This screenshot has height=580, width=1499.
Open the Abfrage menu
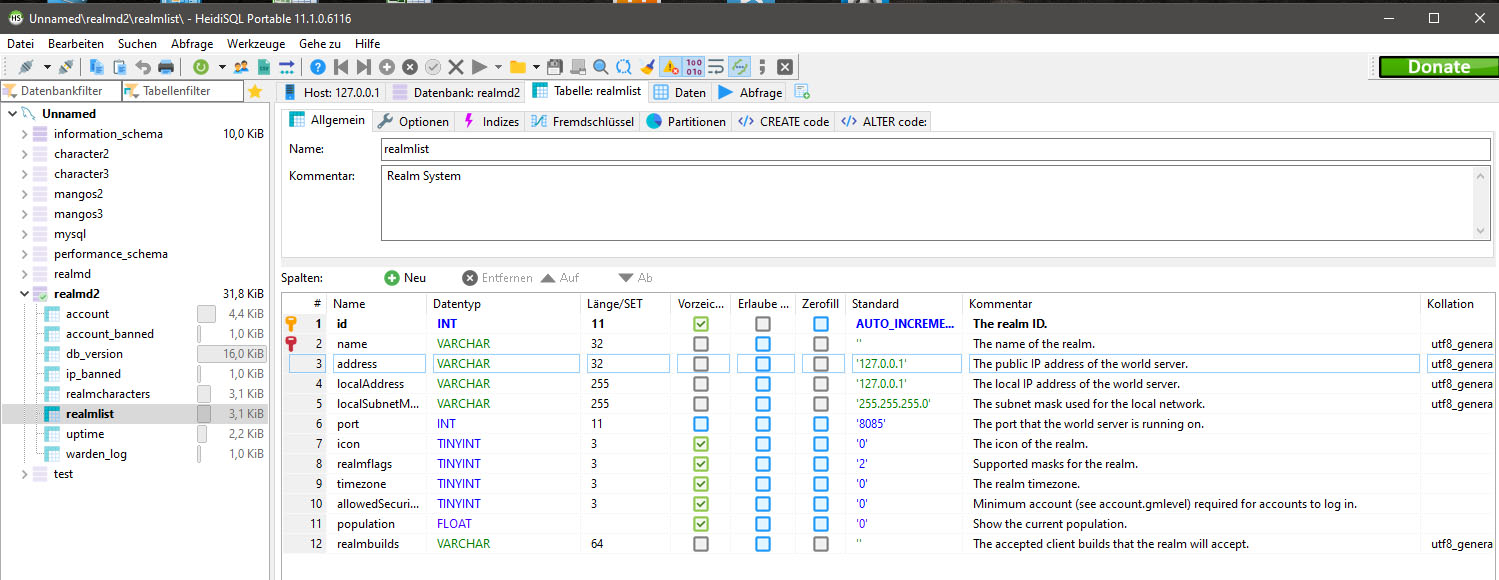pyautogui.click(x=192, y=44)
